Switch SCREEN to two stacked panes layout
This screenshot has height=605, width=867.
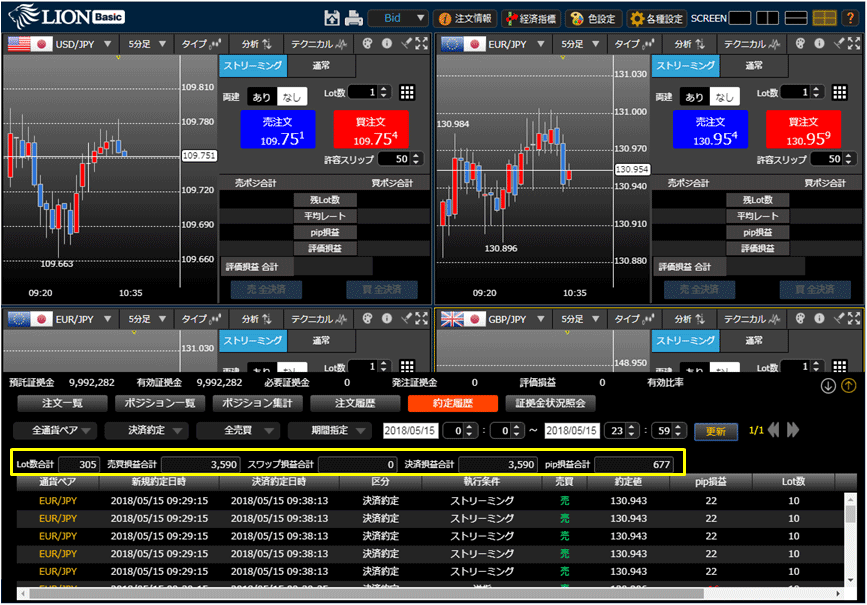(x=796, y=18)
